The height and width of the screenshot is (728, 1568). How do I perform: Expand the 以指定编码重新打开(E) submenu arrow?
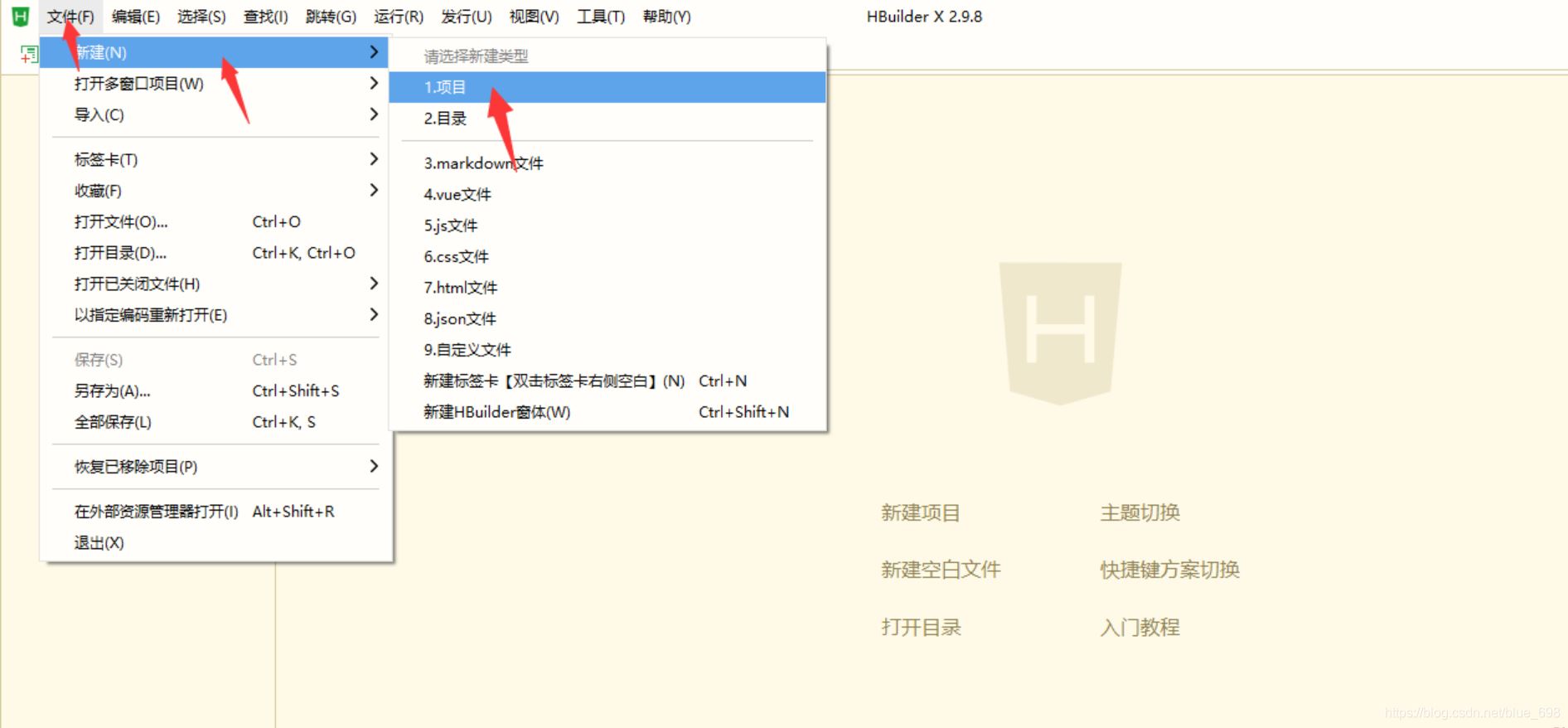(x=374, y=314)
